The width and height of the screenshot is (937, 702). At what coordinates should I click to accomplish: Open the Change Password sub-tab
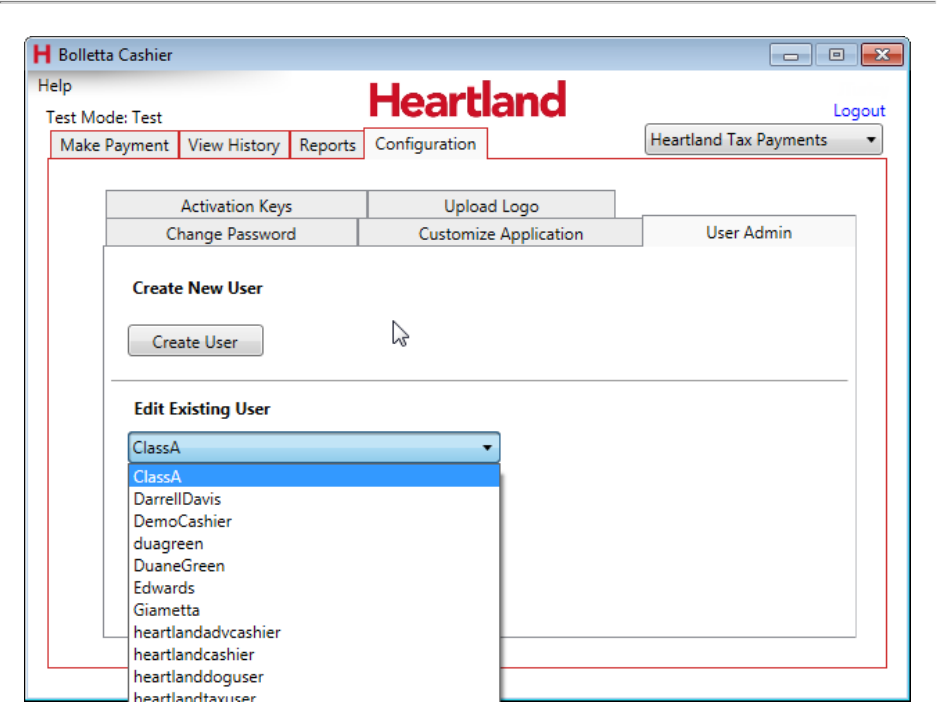pyautogui.click(x=231, y=233)
